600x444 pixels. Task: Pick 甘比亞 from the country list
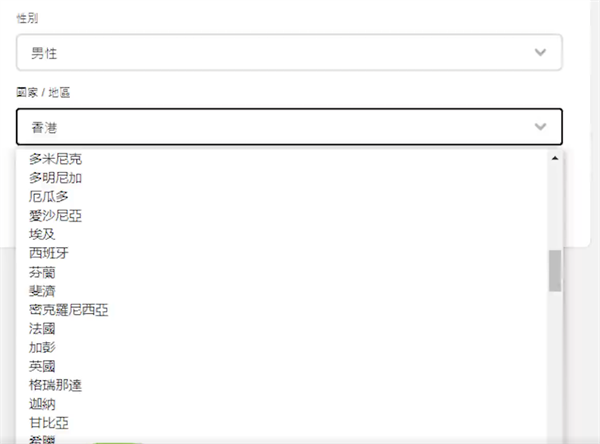pos(49,424)
